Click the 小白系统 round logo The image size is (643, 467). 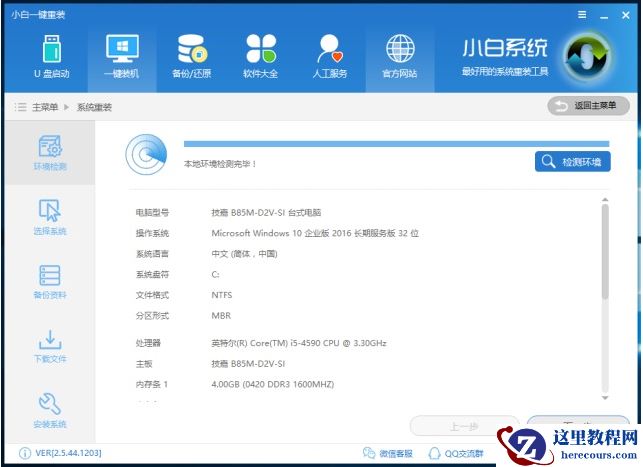click(586, 57)
